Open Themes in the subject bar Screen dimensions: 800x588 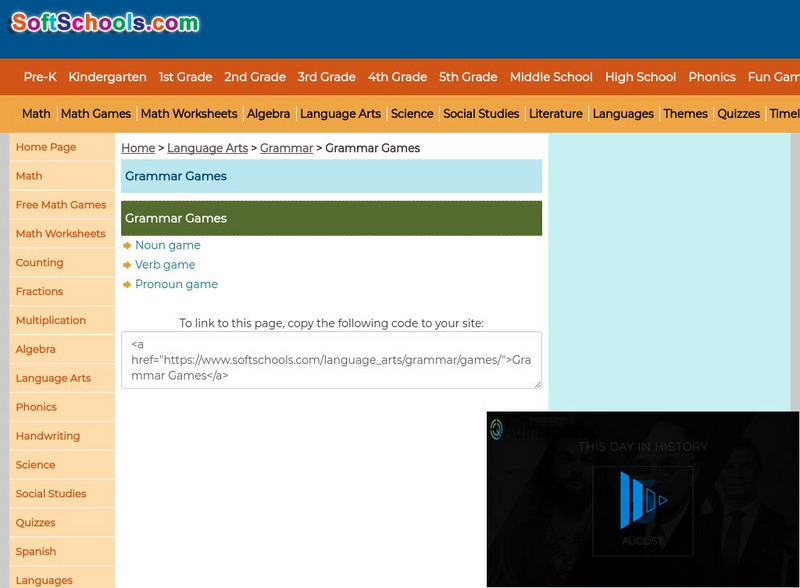pyautogui.click(x=685, y=113)
